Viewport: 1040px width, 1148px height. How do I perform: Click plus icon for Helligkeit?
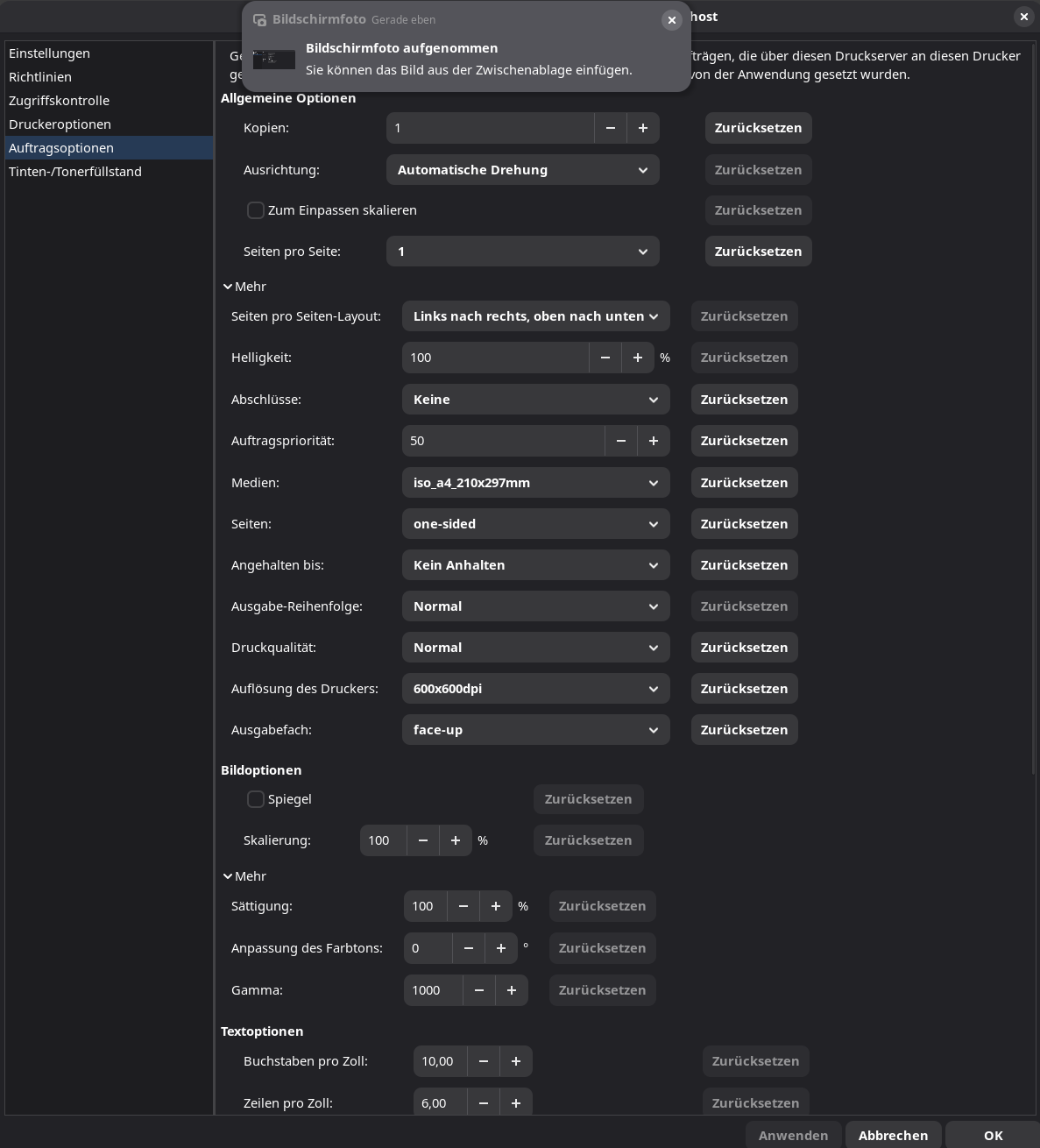click(x=638, y=358)
